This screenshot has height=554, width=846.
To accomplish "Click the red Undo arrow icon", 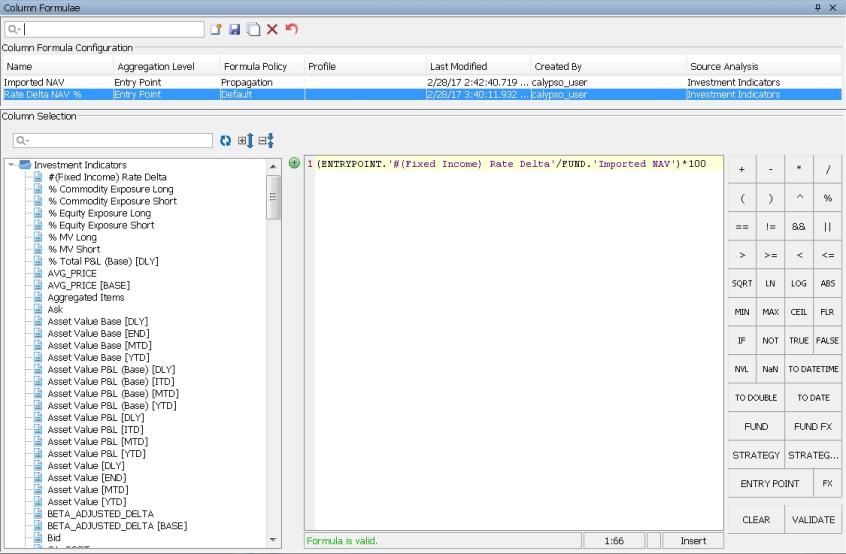I will click(292, 29).
